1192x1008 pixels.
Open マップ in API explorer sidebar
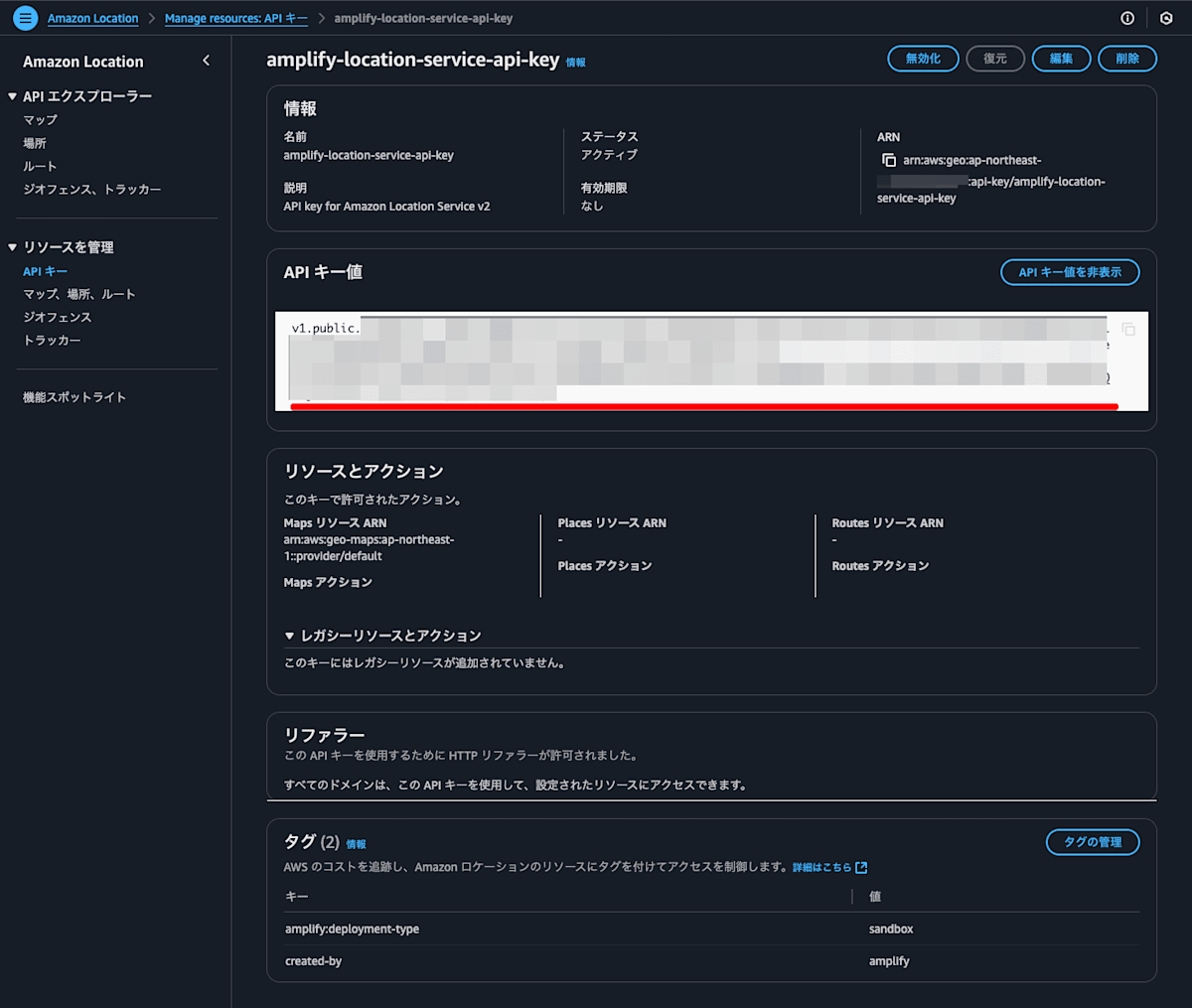[41, 119]
